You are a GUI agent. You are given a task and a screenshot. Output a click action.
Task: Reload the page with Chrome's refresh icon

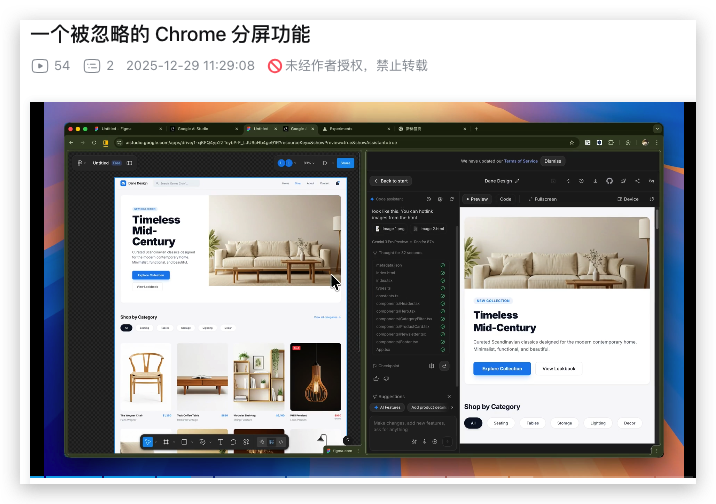tap(94, 143)
